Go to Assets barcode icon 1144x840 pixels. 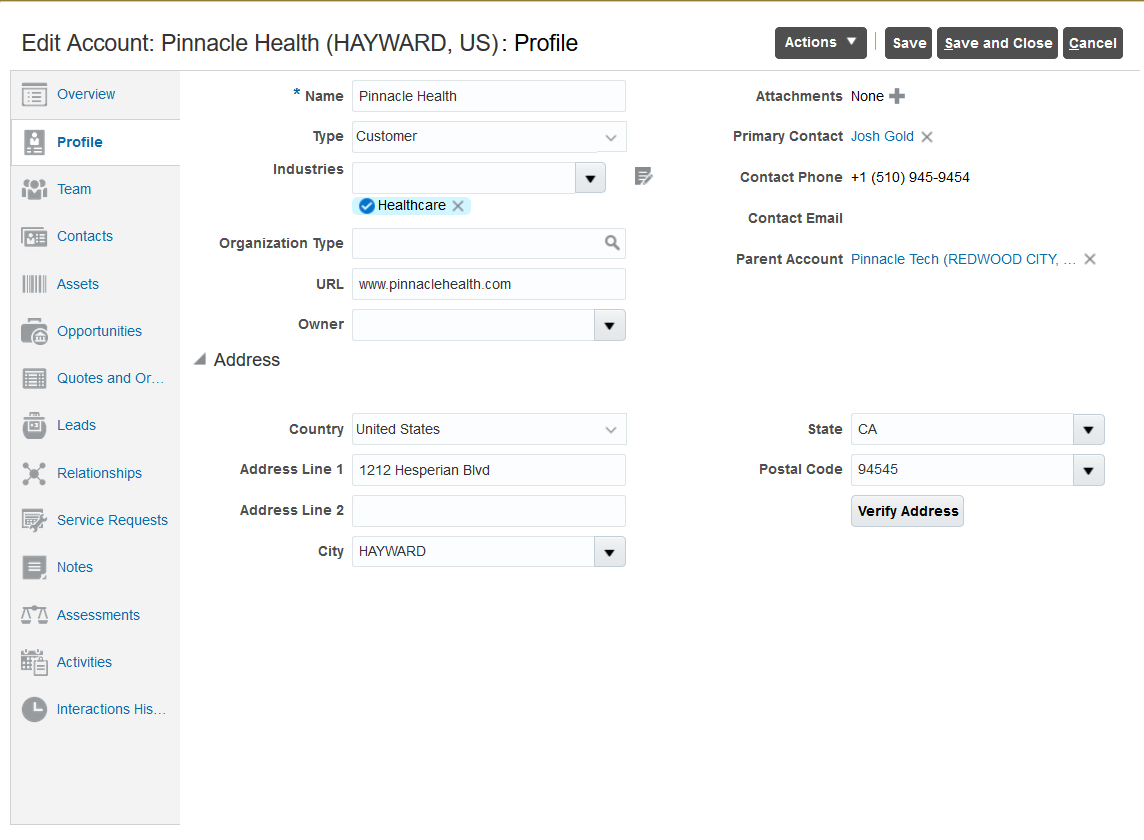click(34, 284)
